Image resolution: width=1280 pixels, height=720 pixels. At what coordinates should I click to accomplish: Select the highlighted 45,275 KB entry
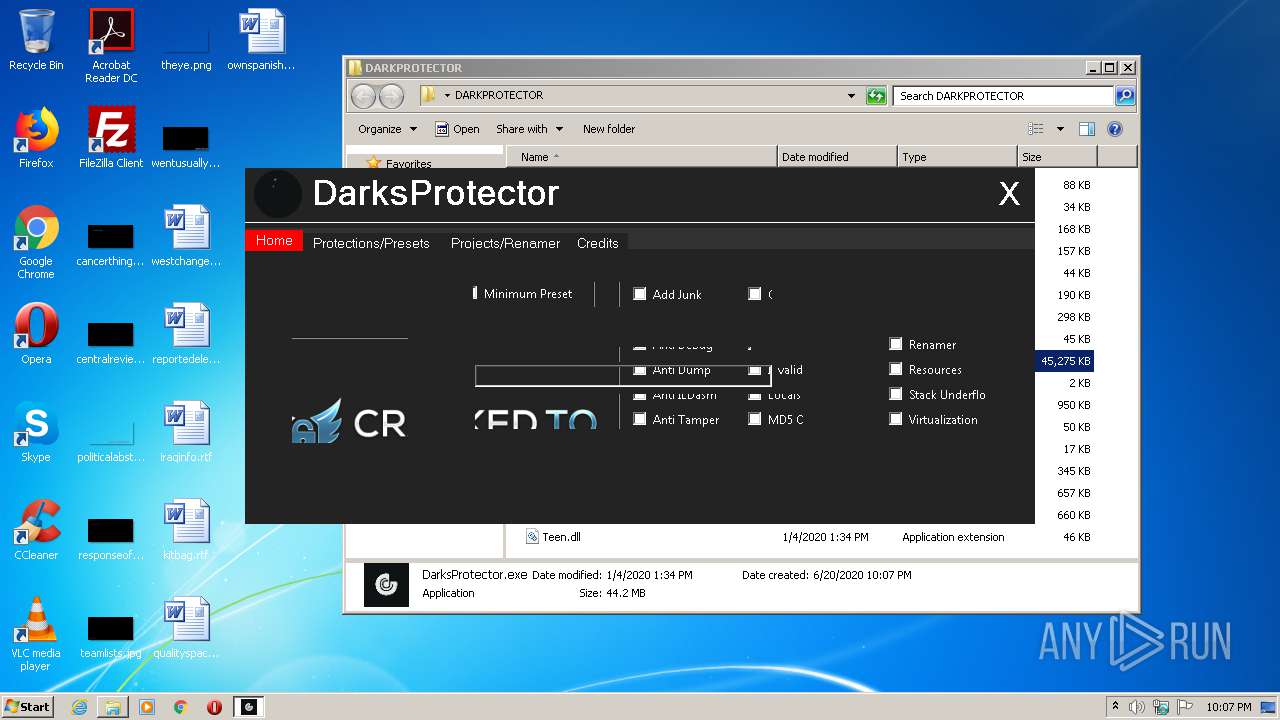click(1065, 361)
